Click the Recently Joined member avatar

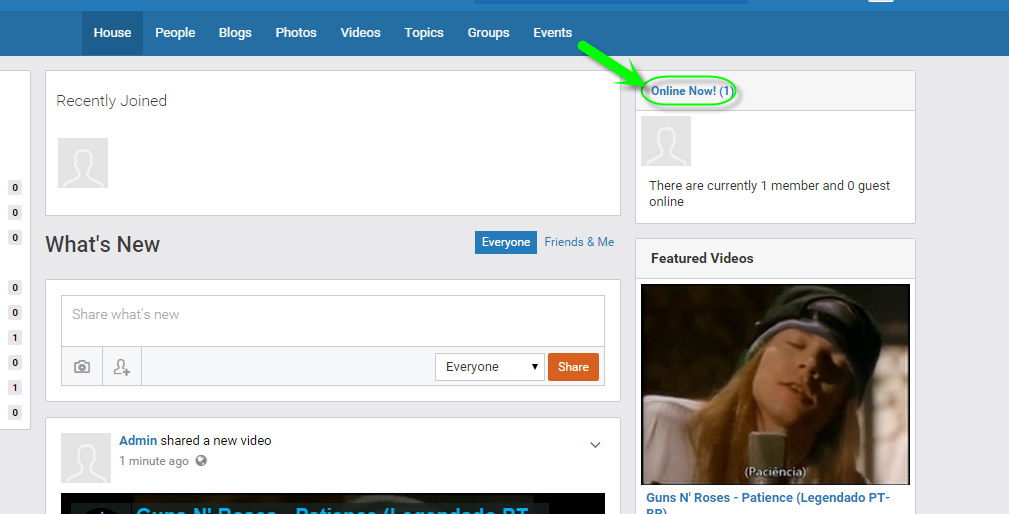coord(83,163)
